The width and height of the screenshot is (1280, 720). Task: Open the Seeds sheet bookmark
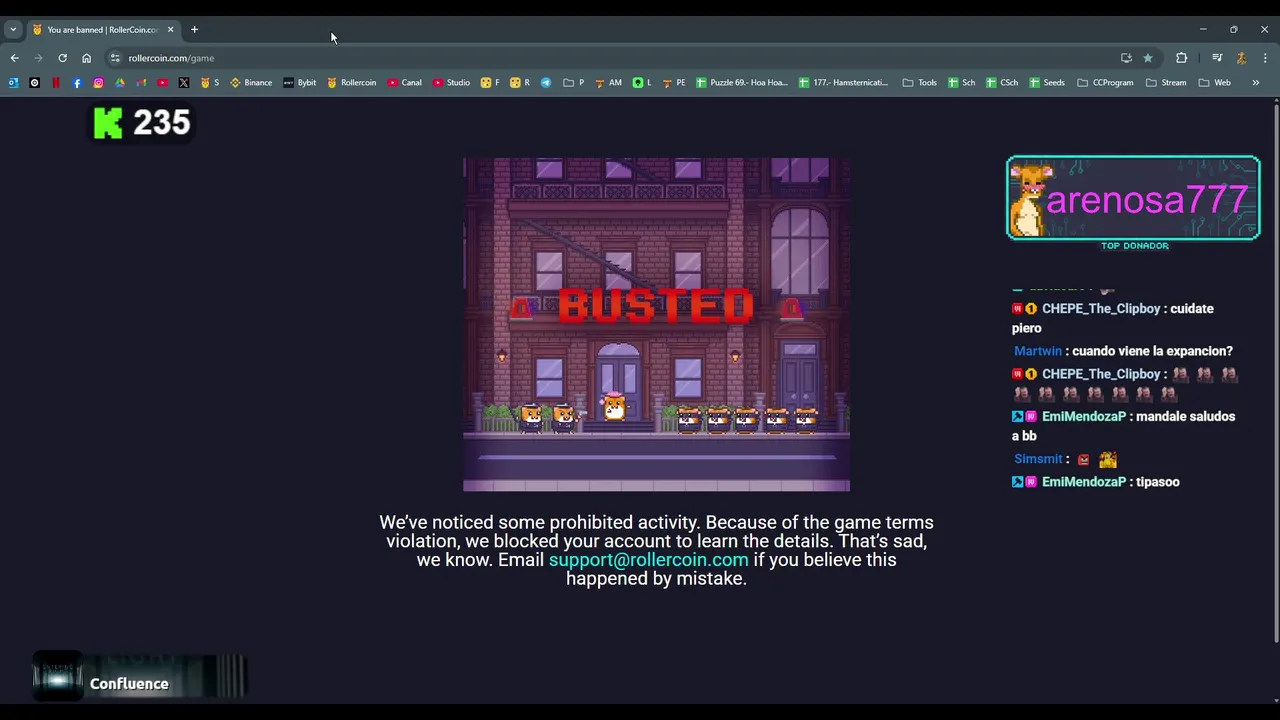click(1047, 83)
